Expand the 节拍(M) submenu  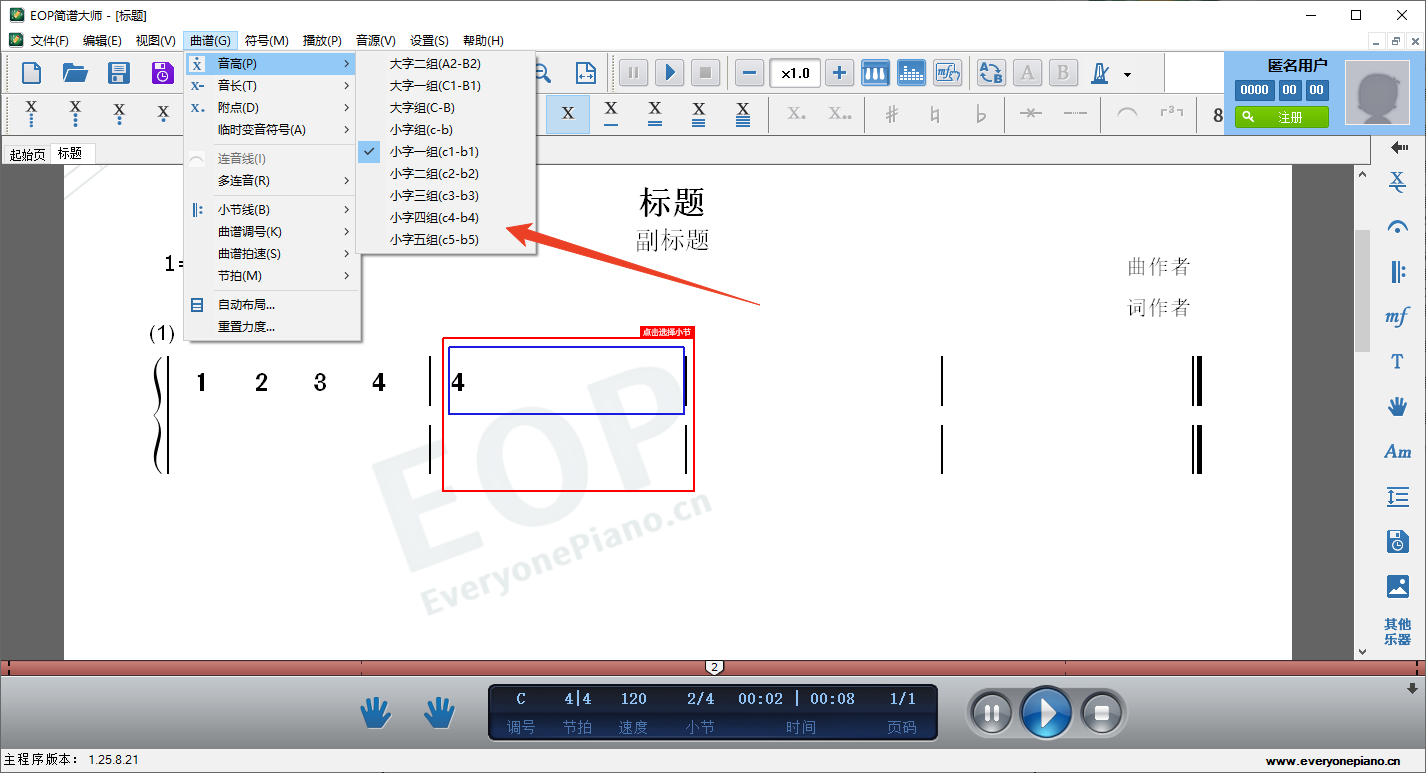point(272,276)
